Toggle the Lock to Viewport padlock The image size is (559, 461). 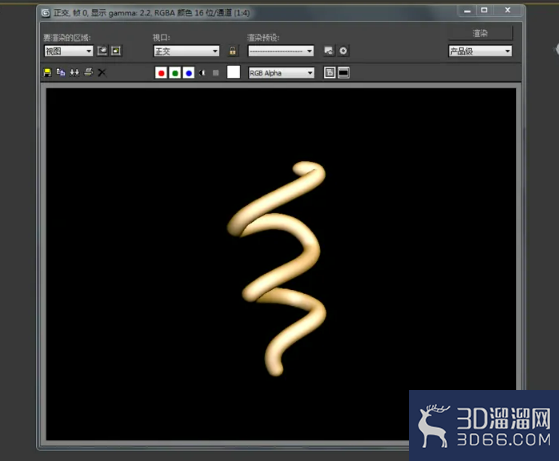(232, 51)
